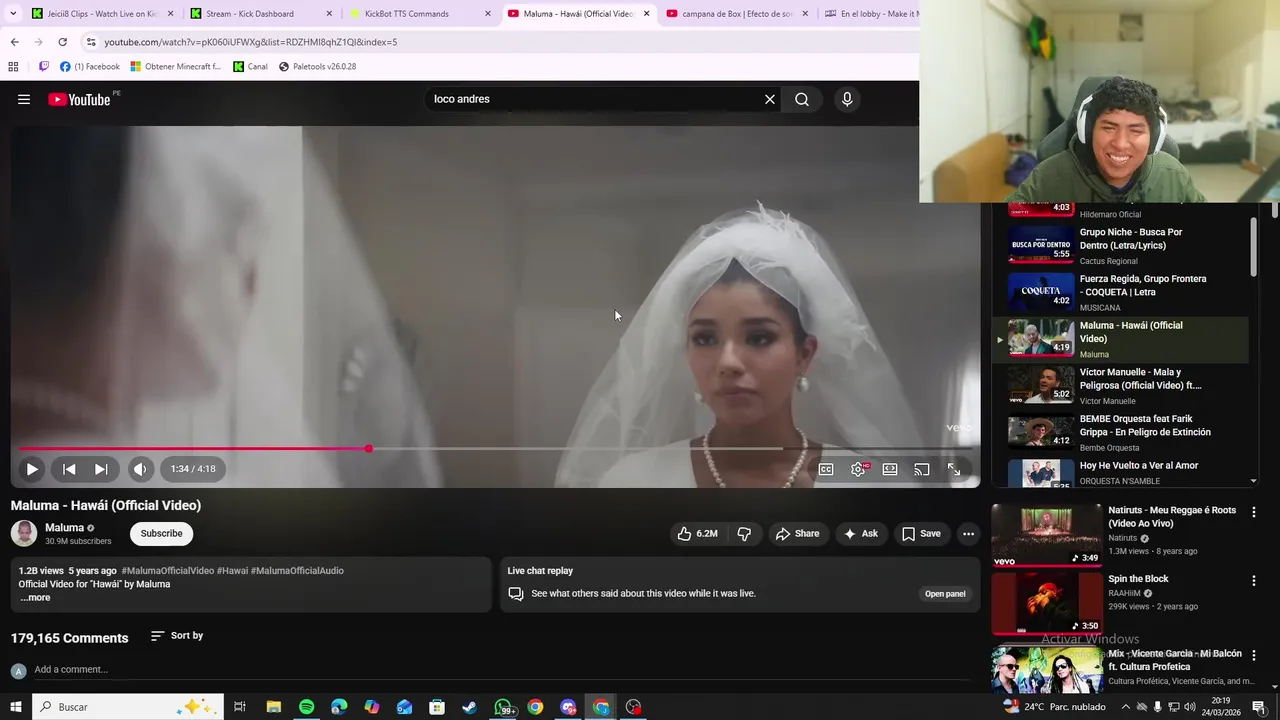Open options for Mix Vicente Garcia
The width and height of the screenshot is (1280, 720).
coord(1254,655)
